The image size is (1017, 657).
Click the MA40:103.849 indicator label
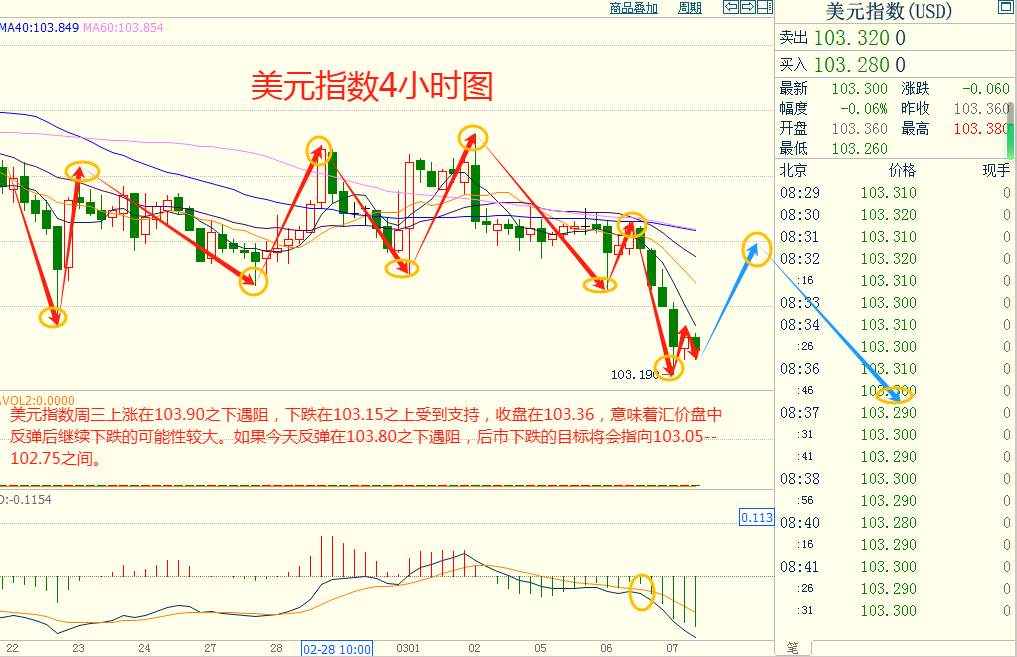(39, 28)
